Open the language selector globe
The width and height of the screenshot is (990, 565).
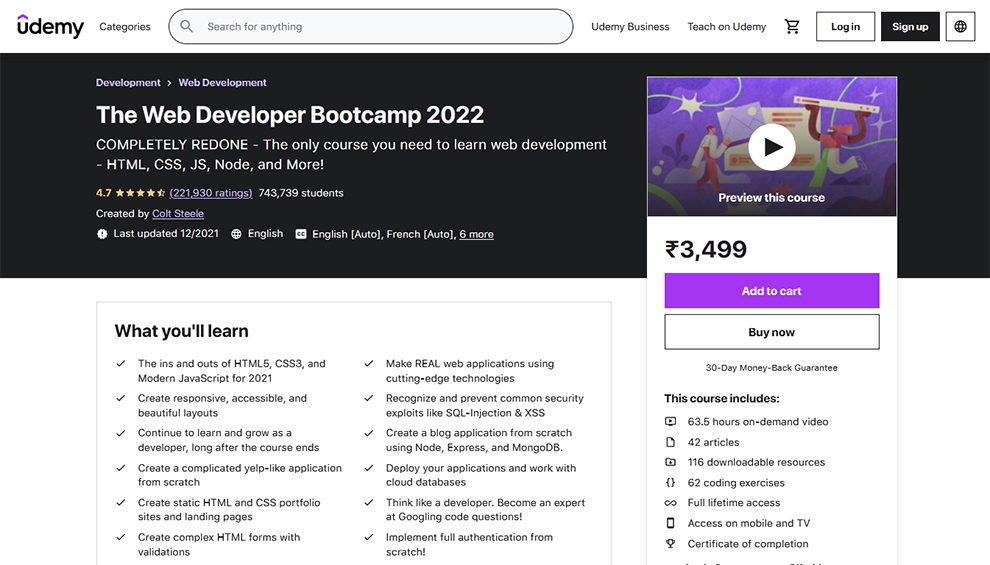[x=960, y=27]
